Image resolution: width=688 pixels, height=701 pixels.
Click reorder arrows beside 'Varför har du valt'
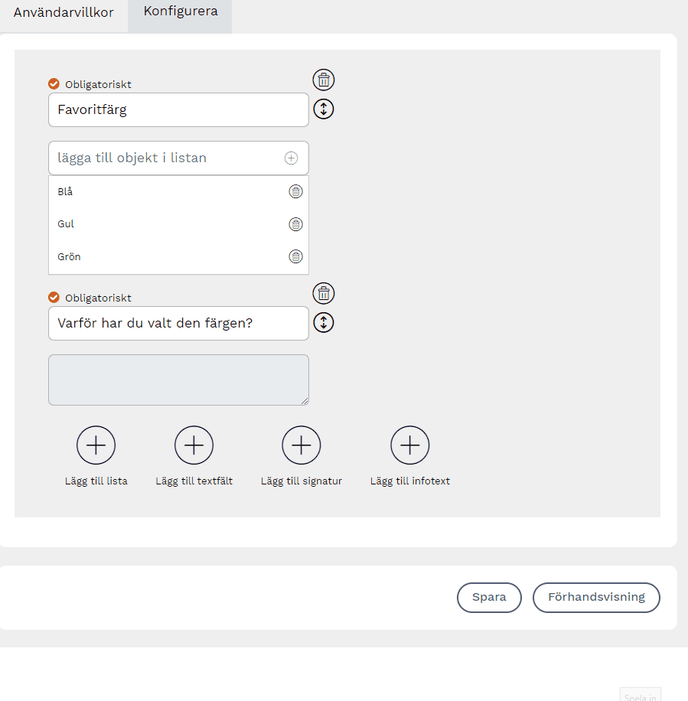[323, 322]
